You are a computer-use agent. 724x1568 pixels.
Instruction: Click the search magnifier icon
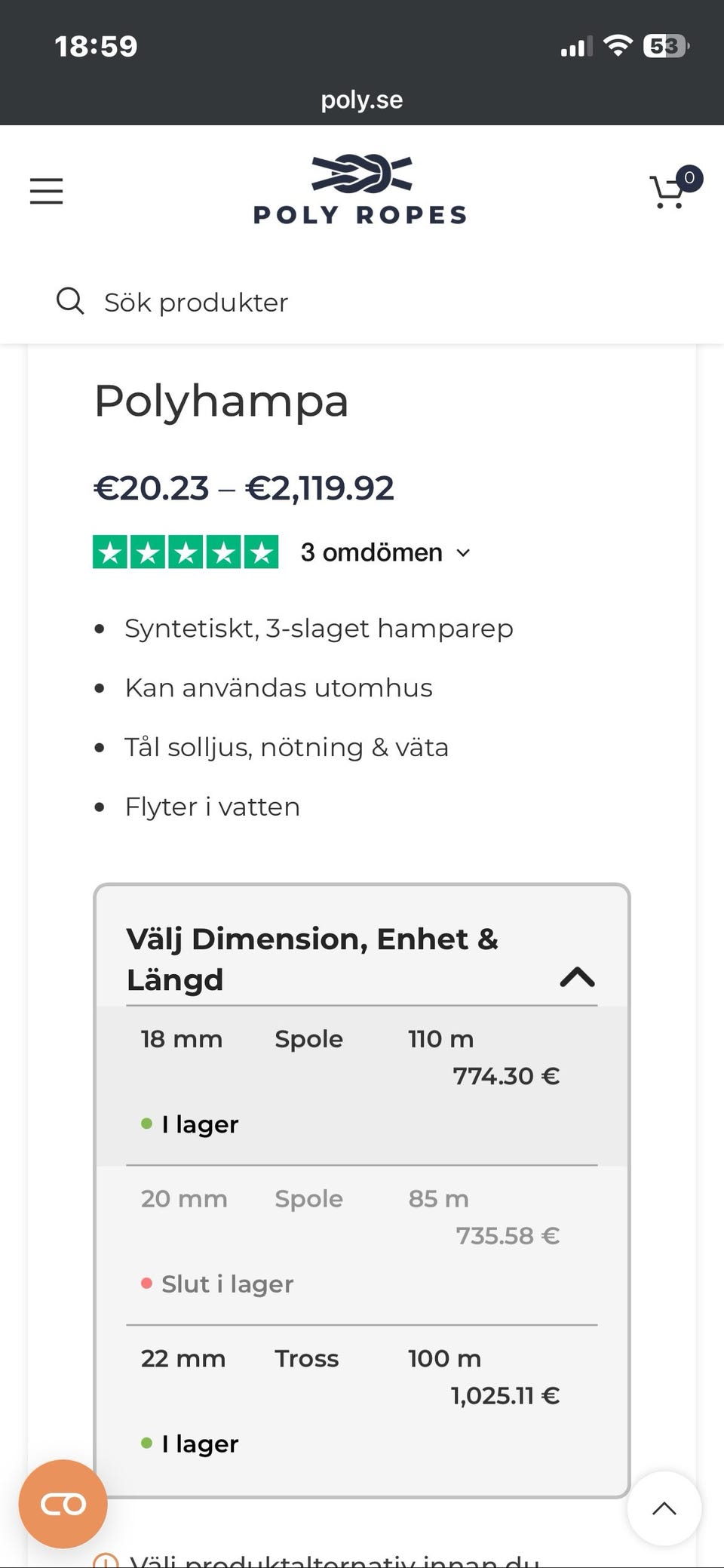[70, 301]
